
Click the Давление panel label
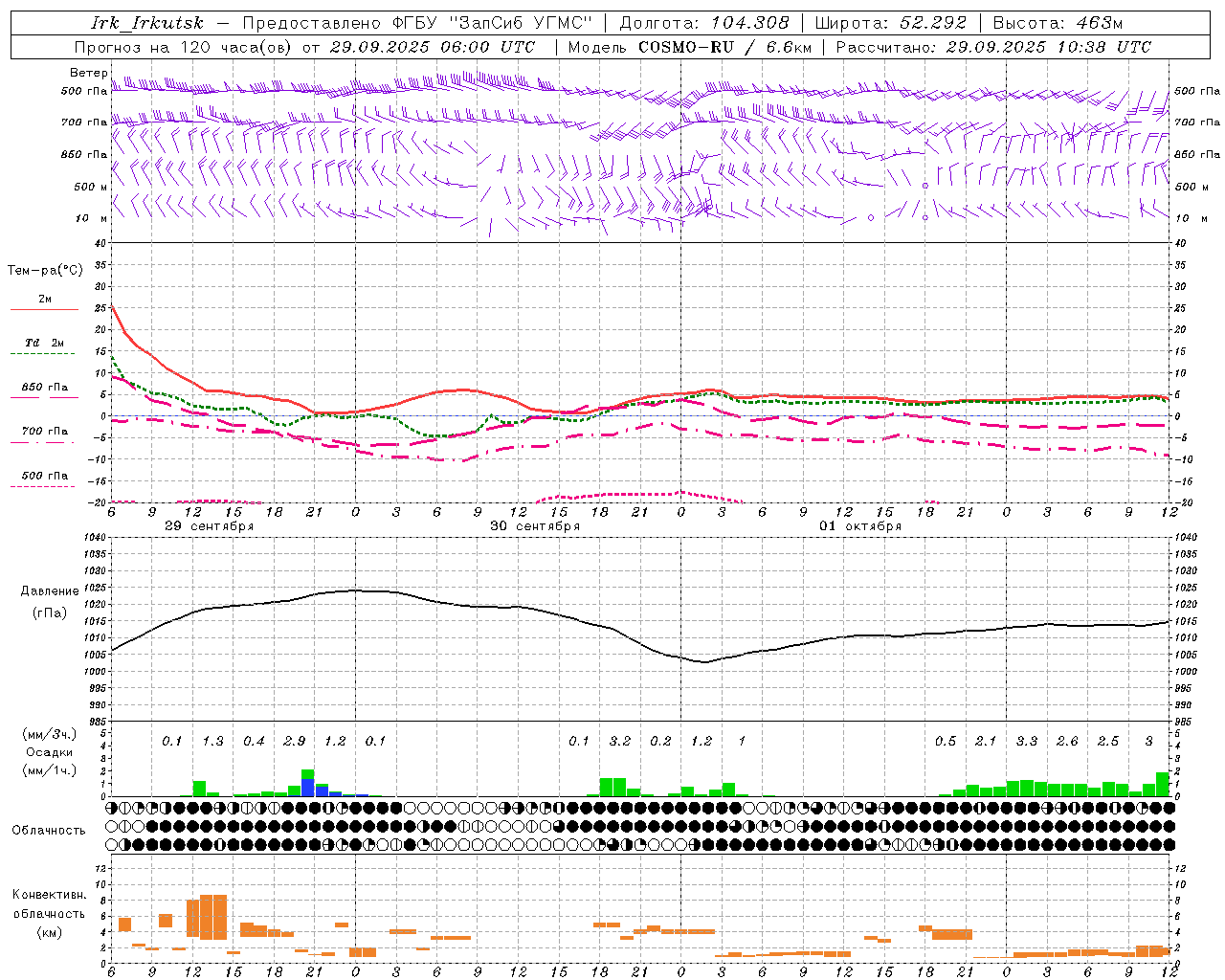tap(50, 591)
